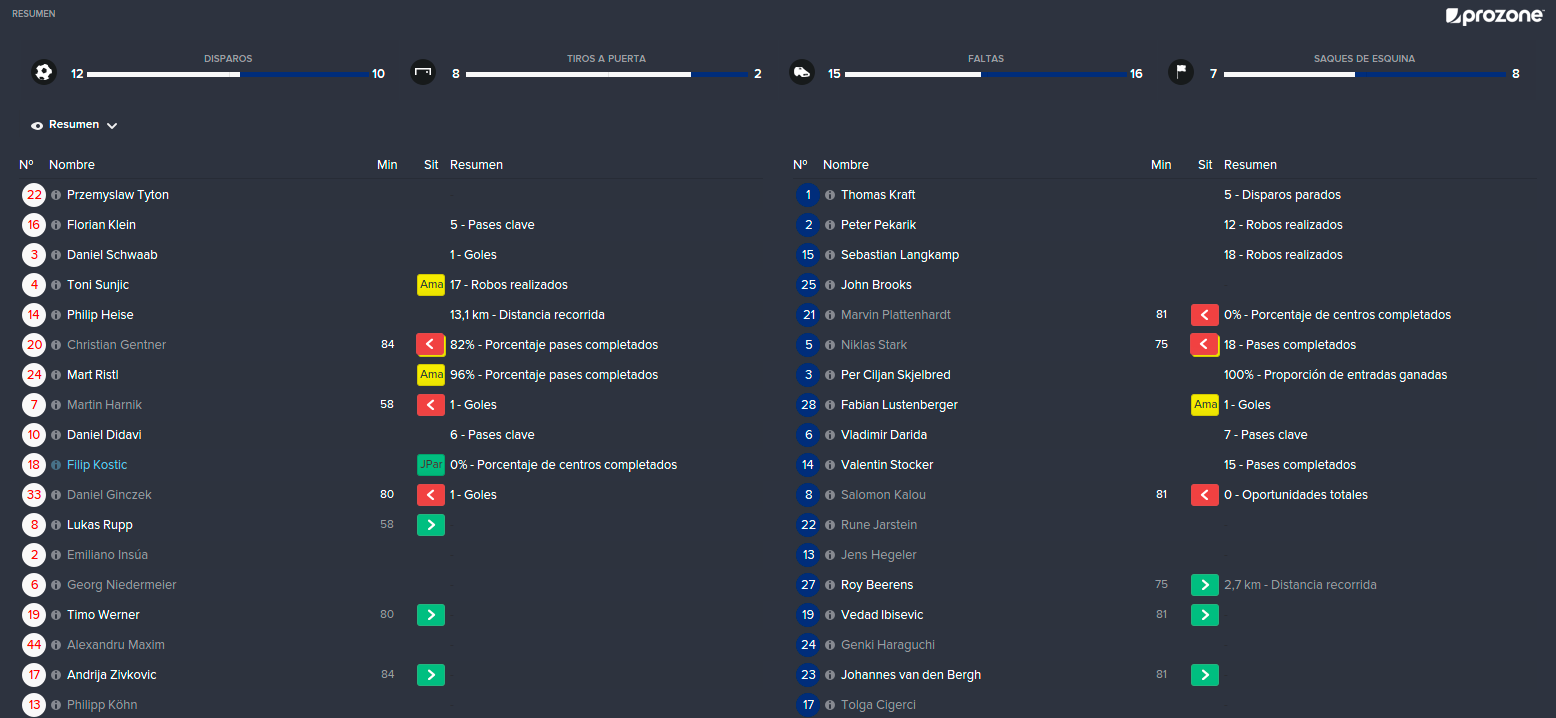The width and height of the screenshot is (1556, 718).
Task: Click Toni Sunjic's yellow card Ama icon
Action: click(x=431, y=285)
